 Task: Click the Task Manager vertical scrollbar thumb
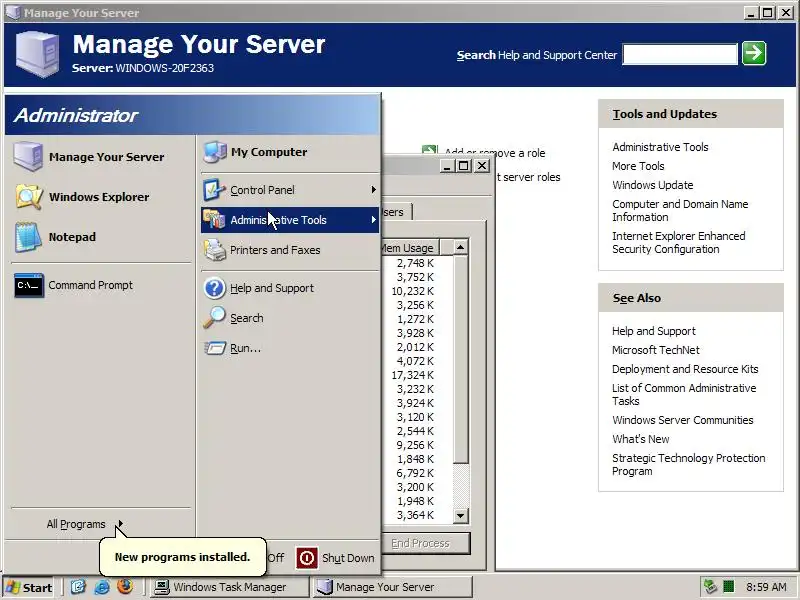click(x=460, y=360)
